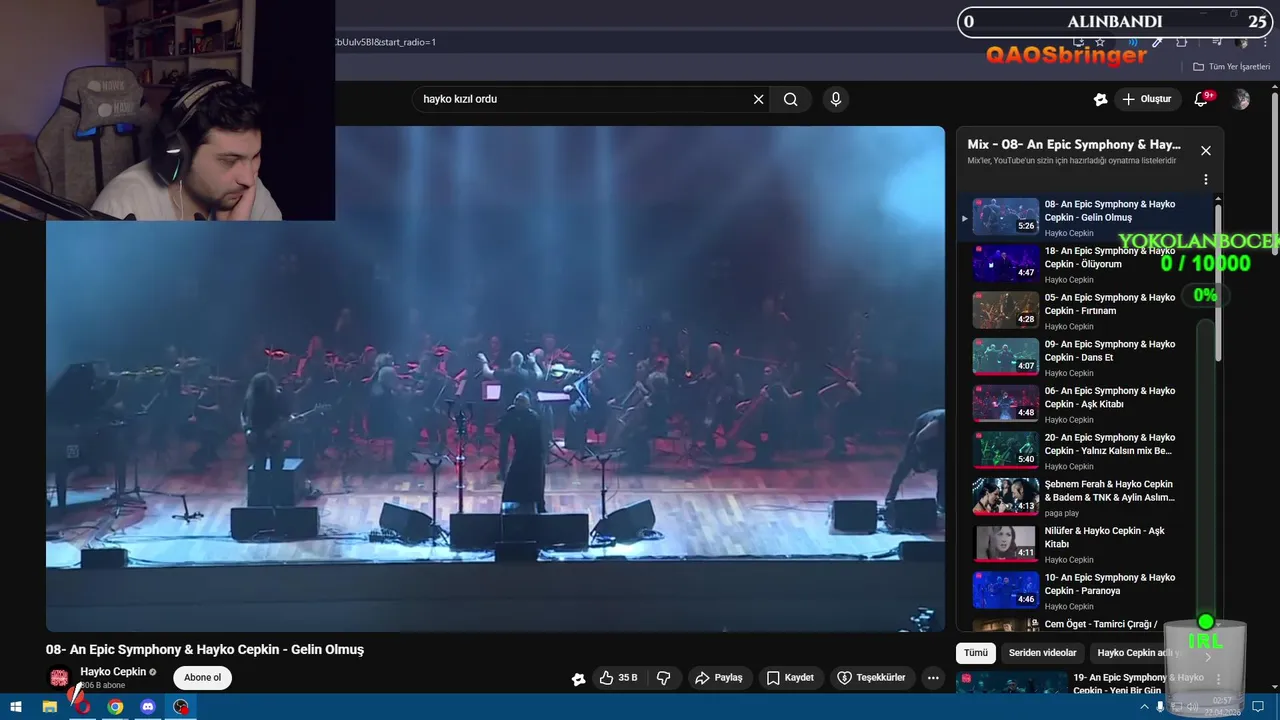Open the Tüm Yer İşaretleri bookmarks folder
1280x720 pixels.
point(1231,67)
